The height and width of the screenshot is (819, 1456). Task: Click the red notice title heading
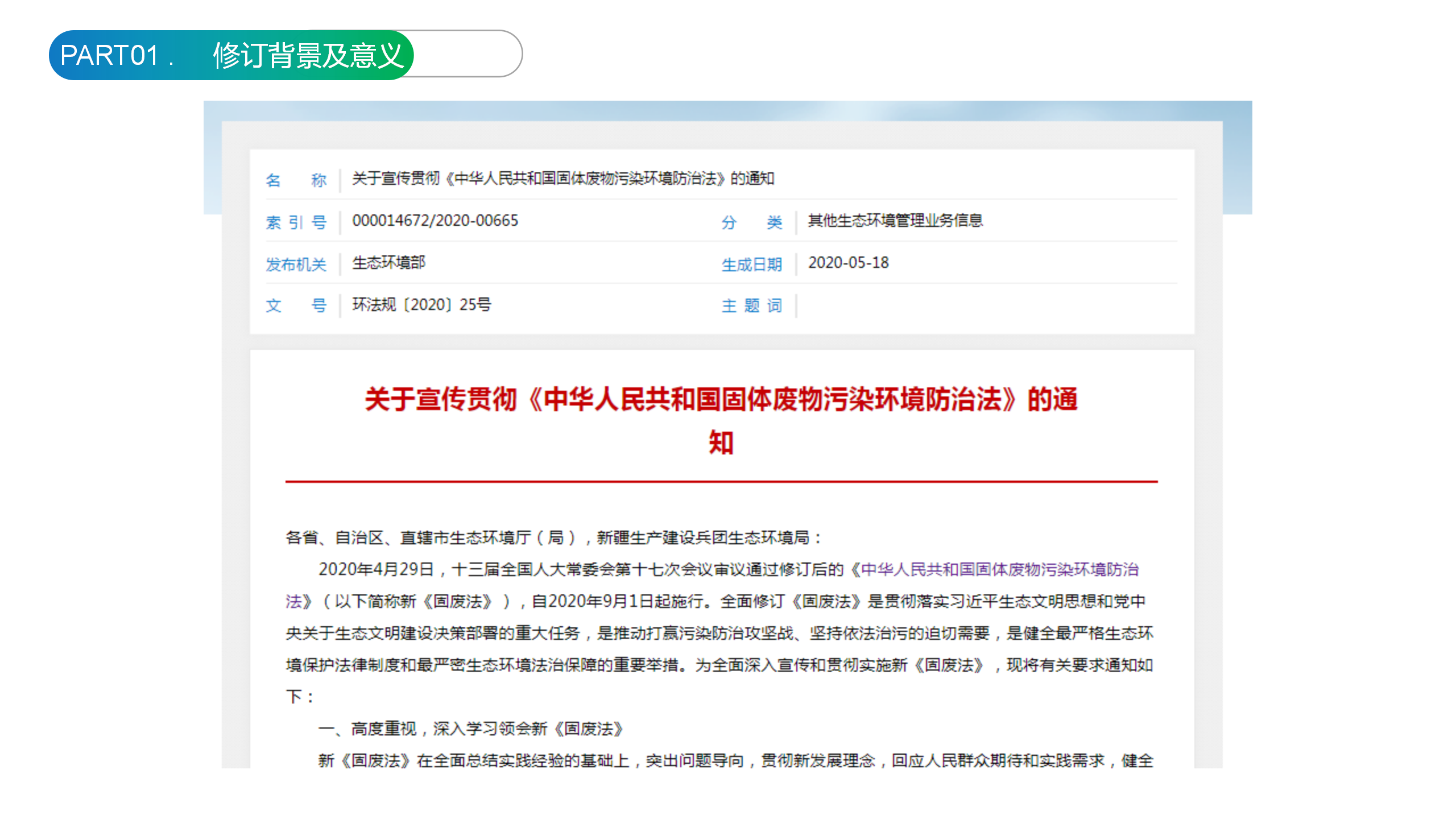click(x=721, y=420)
